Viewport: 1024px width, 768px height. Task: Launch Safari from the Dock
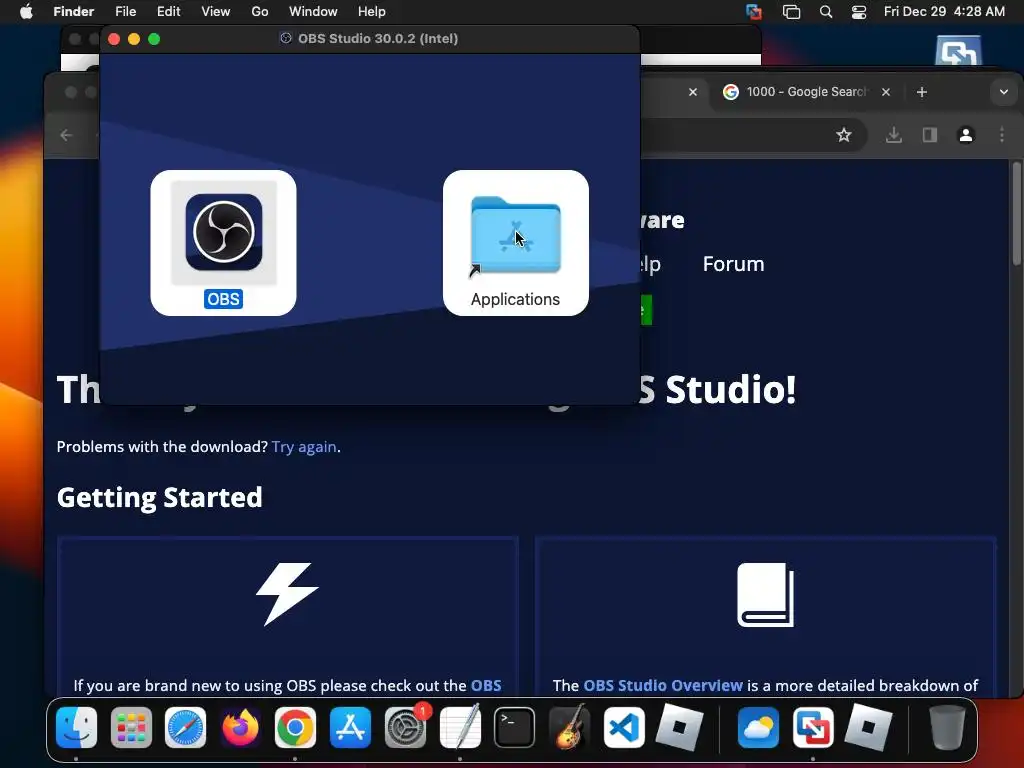pyautogui.click(x=185, y=727)
